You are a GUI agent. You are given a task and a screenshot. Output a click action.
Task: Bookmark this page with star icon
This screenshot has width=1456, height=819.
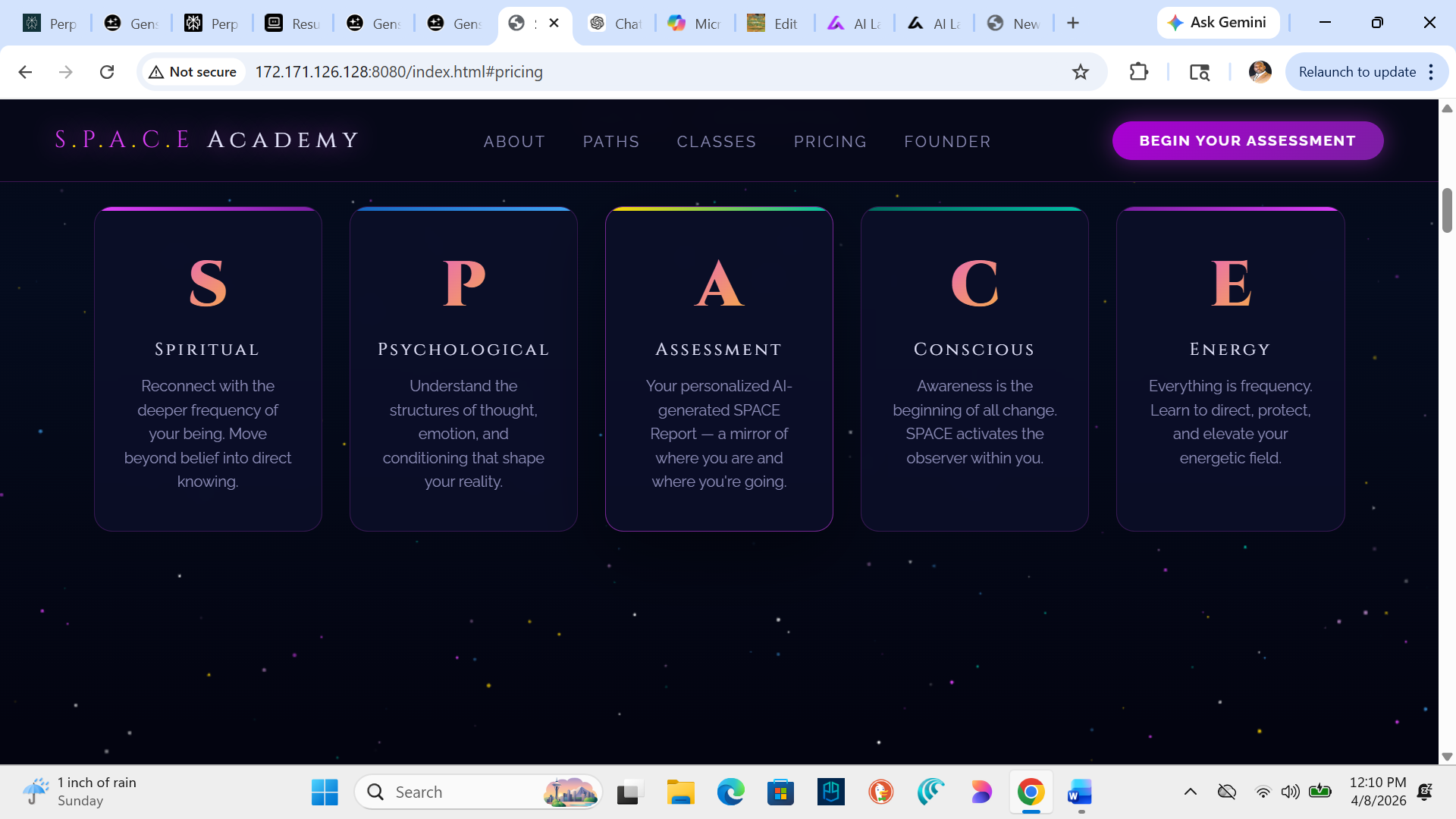pos(1080,72)
